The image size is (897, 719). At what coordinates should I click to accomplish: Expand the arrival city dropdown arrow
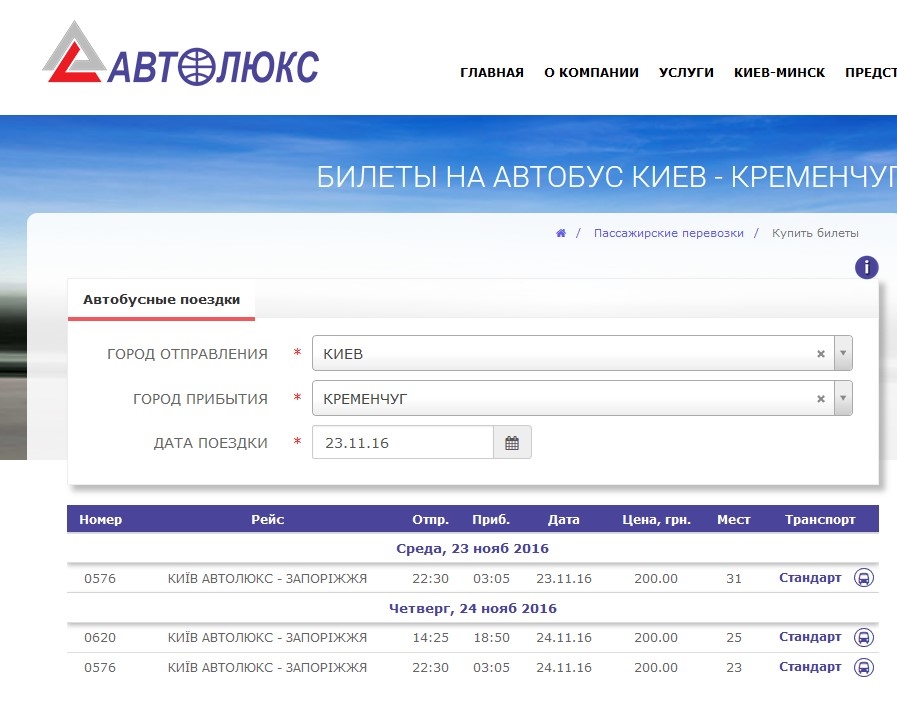pyautogui.click(x=843, y=399)
